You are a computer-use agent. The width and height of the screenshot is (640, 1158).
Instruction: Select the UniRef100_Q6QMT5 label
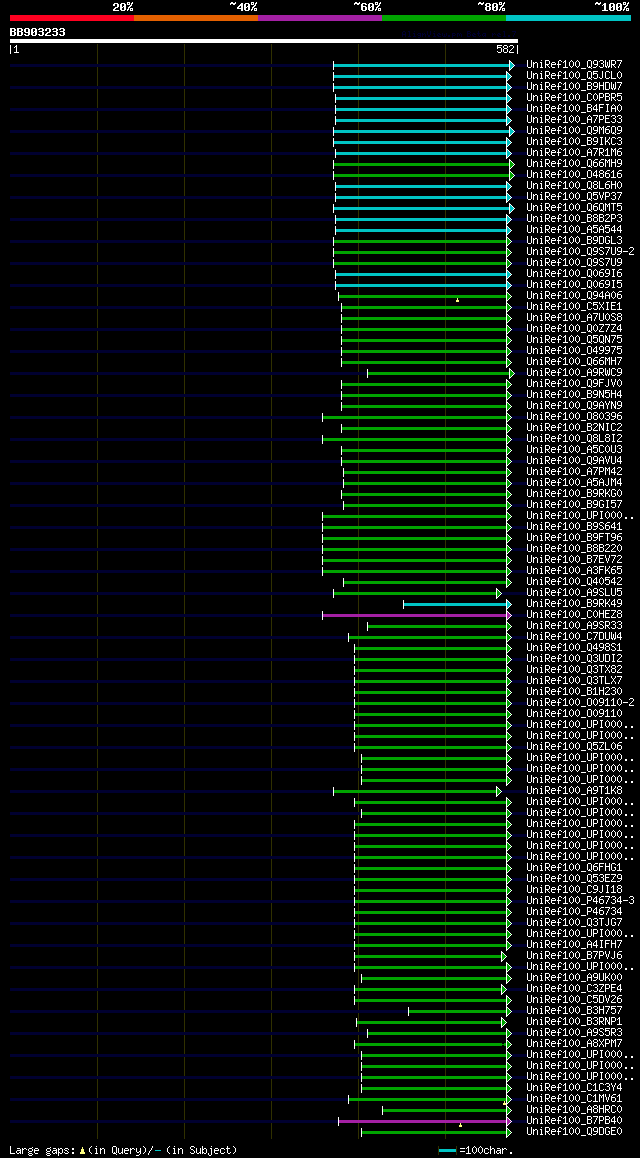[x=574, y=208]
